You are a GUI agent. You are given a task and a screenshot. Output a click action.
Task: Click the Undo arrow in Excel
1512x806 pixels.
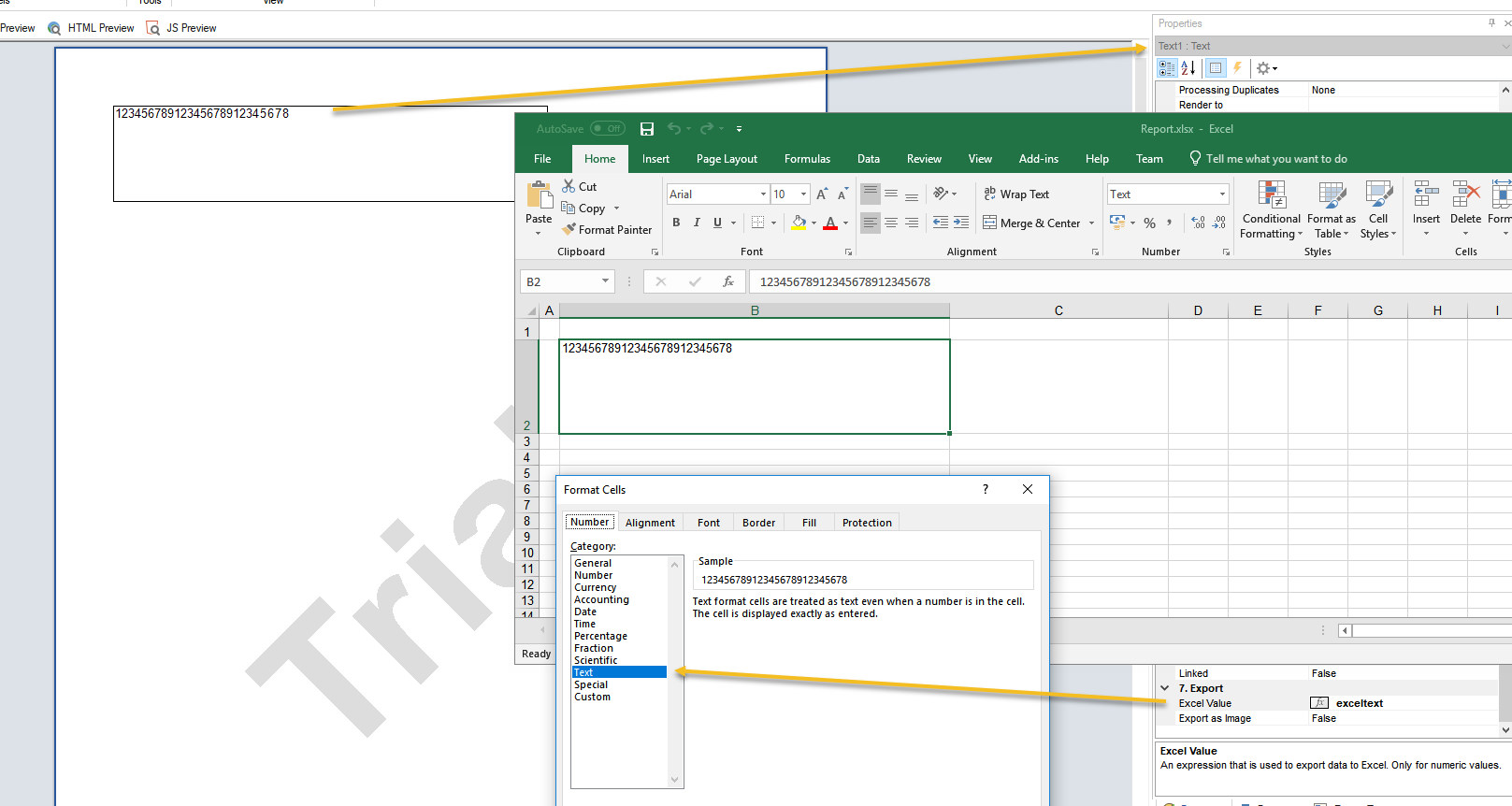(674, 129)
